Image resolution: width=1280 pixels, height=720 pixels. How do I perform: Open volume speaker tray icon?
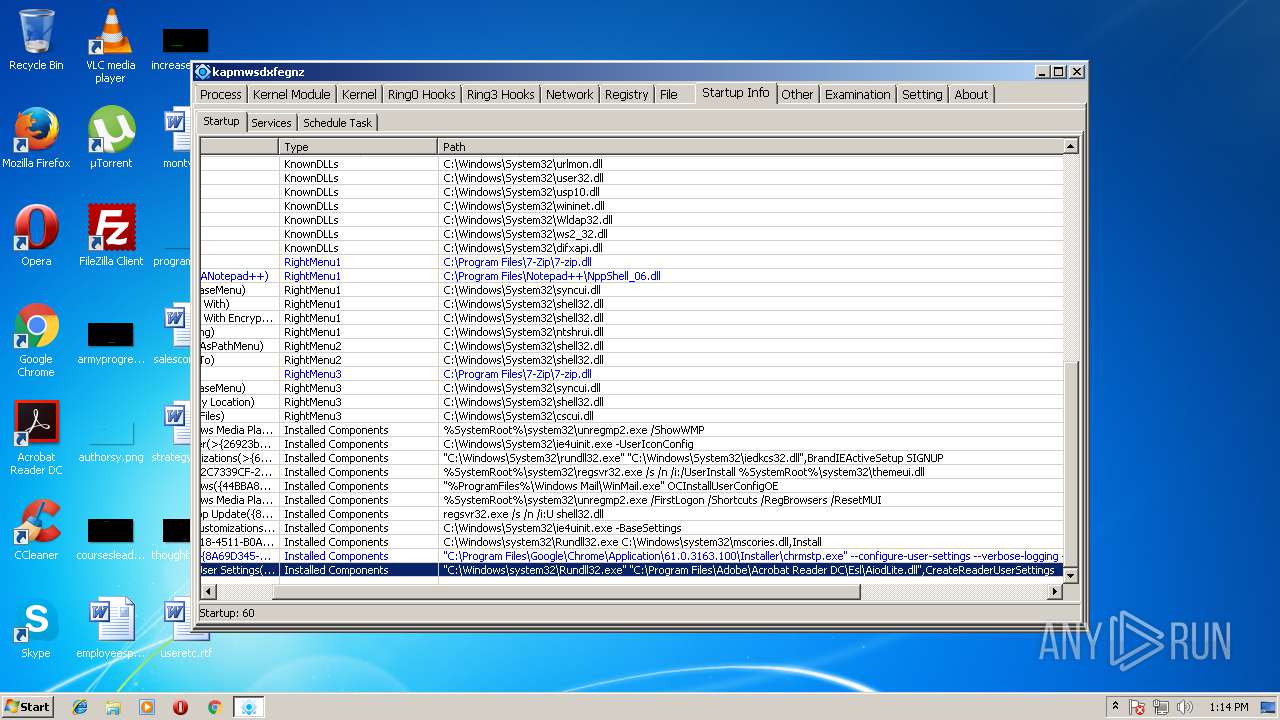(x=1185, y=707)
